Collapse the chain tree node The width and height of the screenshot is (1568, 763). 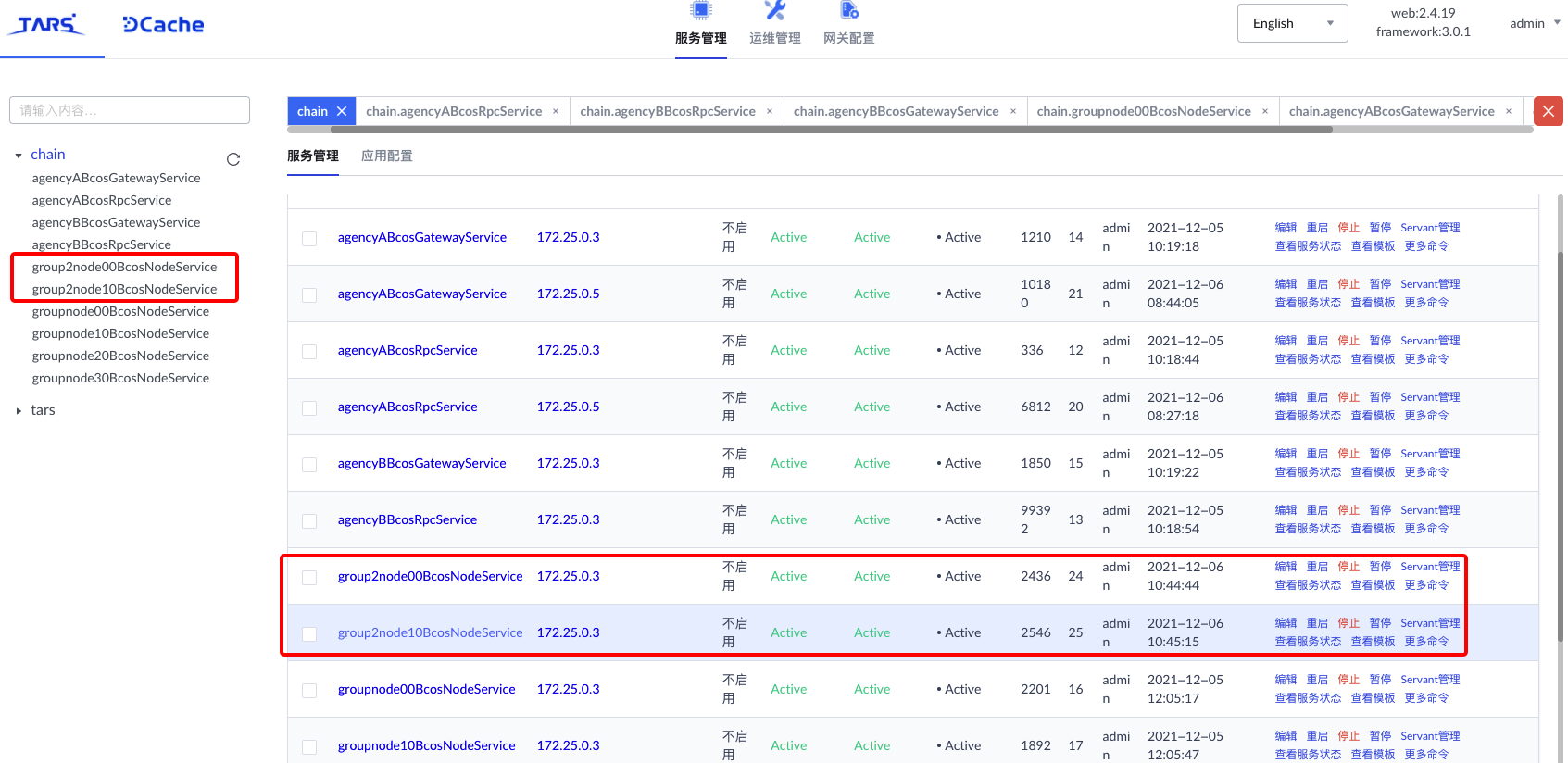point(19,156)
